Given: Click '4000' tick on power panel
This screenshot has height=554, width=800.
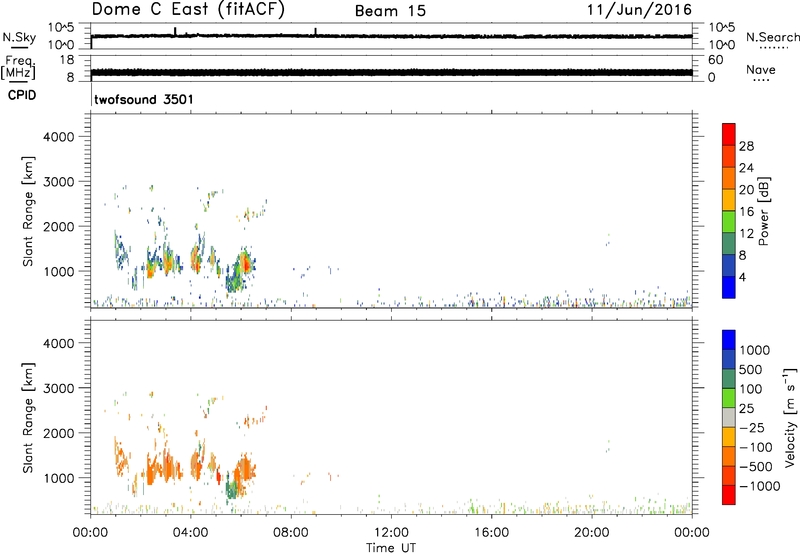Looking at the screenshot, I should (x=59, y=137).
